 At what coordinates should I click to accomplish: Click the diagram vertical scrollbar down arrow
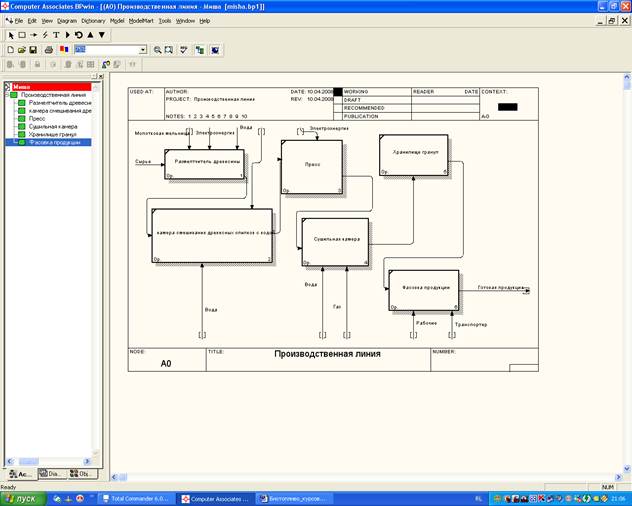tap(627, 469)
